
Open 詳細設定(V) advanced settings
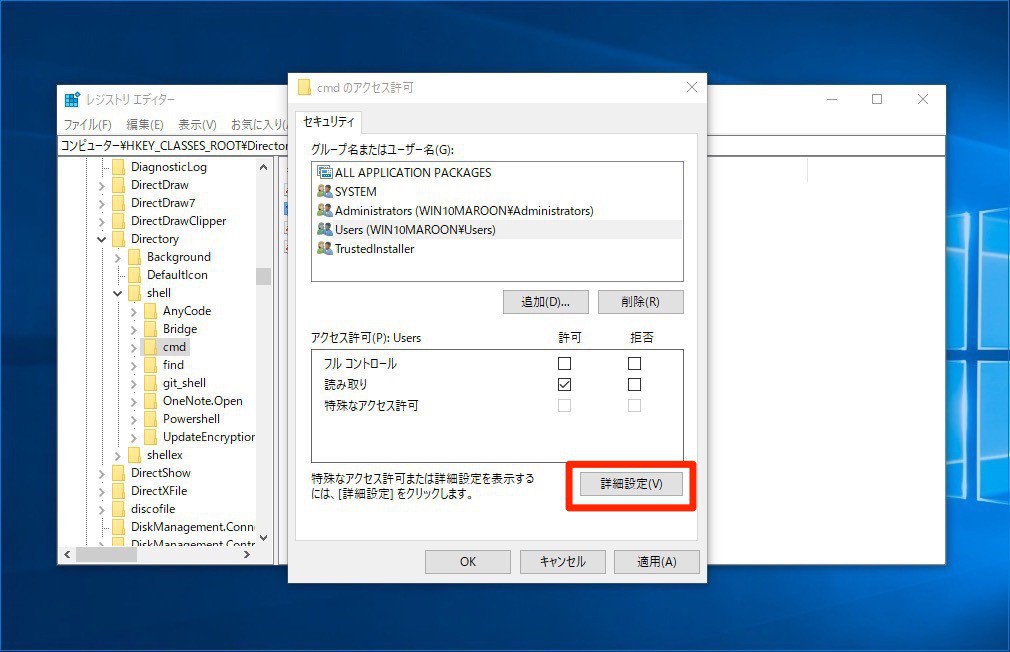[x=631, y=484]
